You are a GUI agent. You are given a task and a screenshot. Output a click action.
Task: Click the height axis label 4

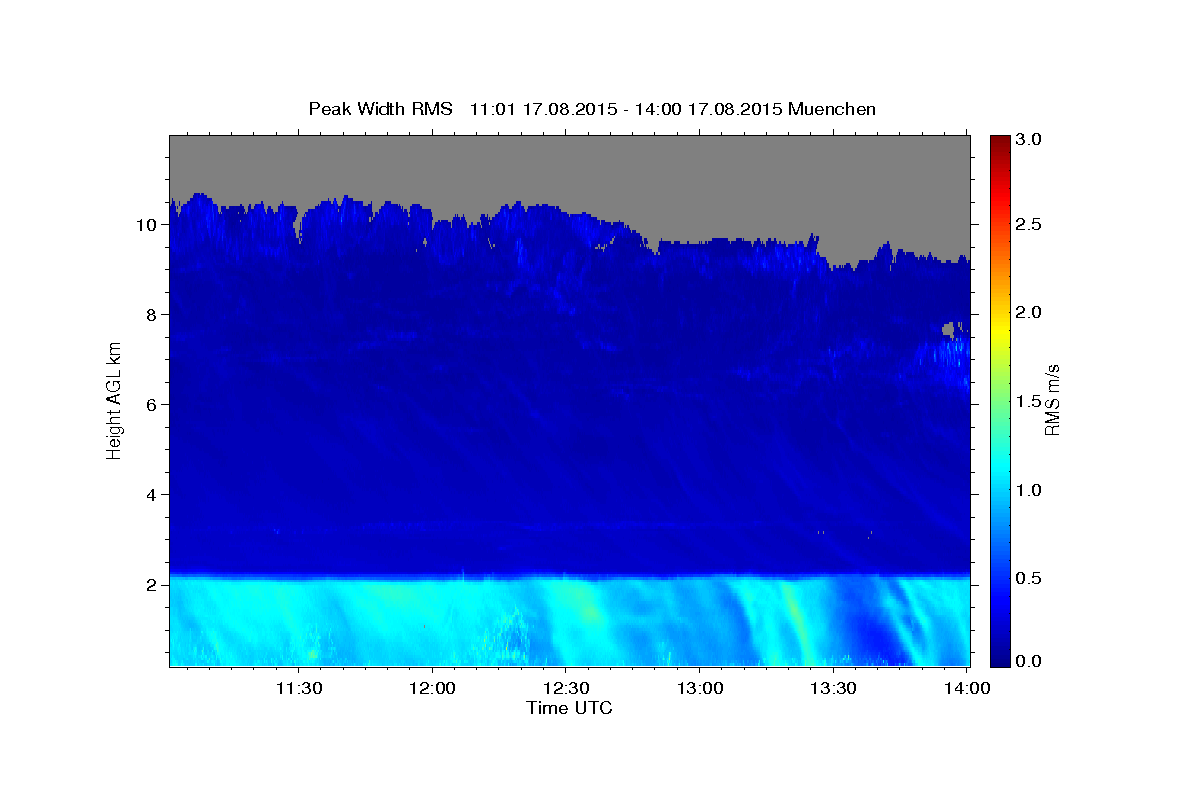[153, 495]
